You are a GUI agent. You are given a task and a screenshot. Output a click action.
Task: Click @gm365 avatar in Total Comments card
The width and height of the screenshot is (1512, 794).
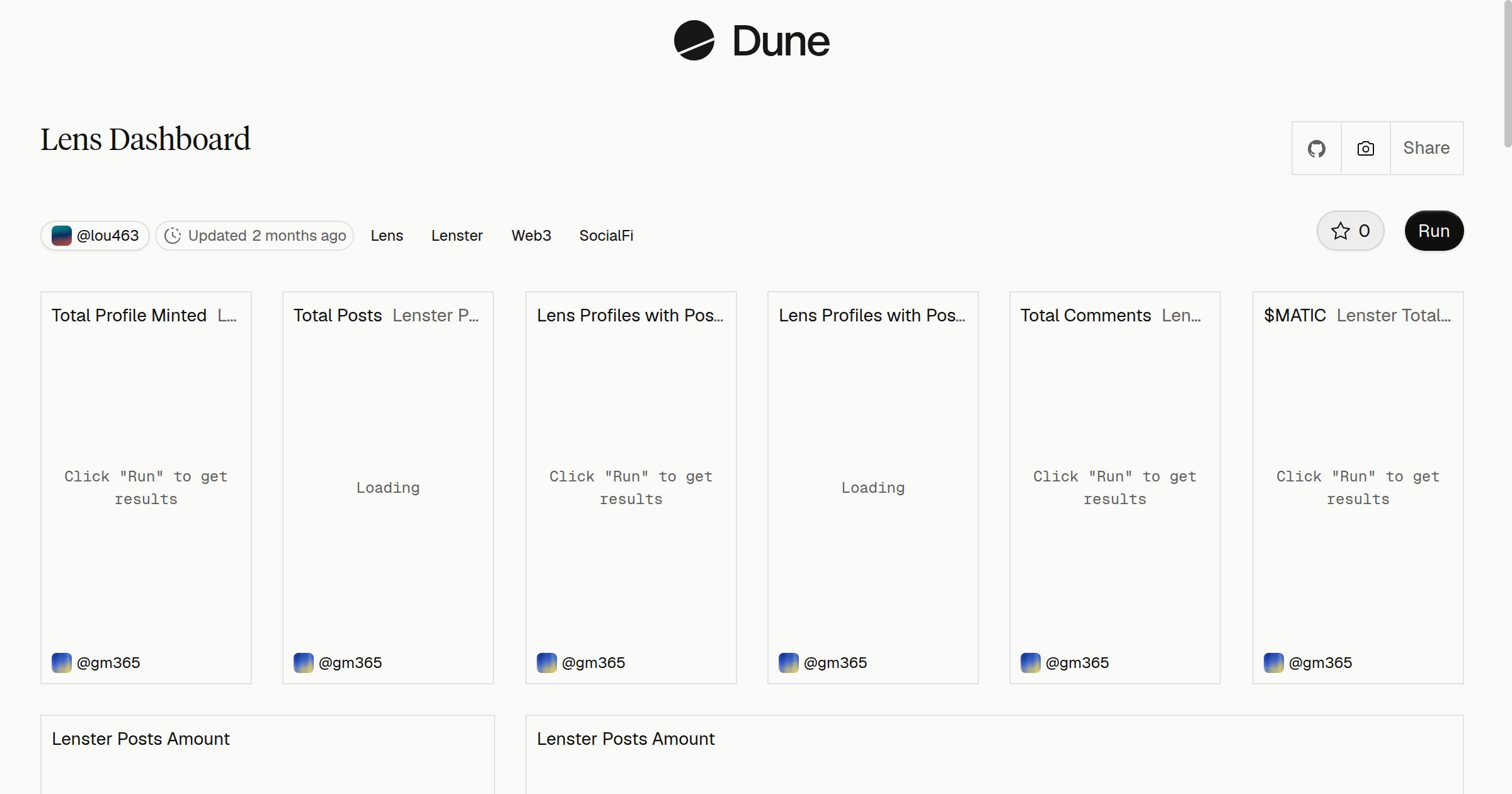(x=1030, y=663)
